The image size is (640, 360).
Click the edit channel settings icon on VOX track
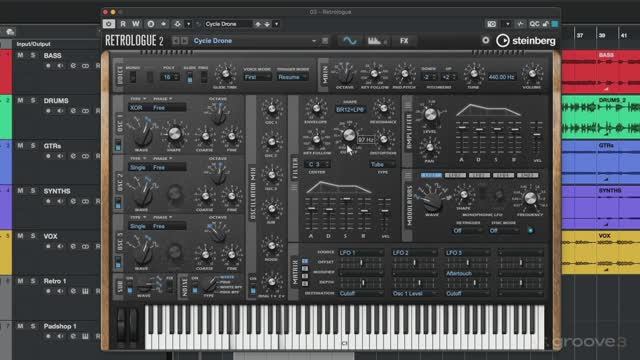(73, 246)
